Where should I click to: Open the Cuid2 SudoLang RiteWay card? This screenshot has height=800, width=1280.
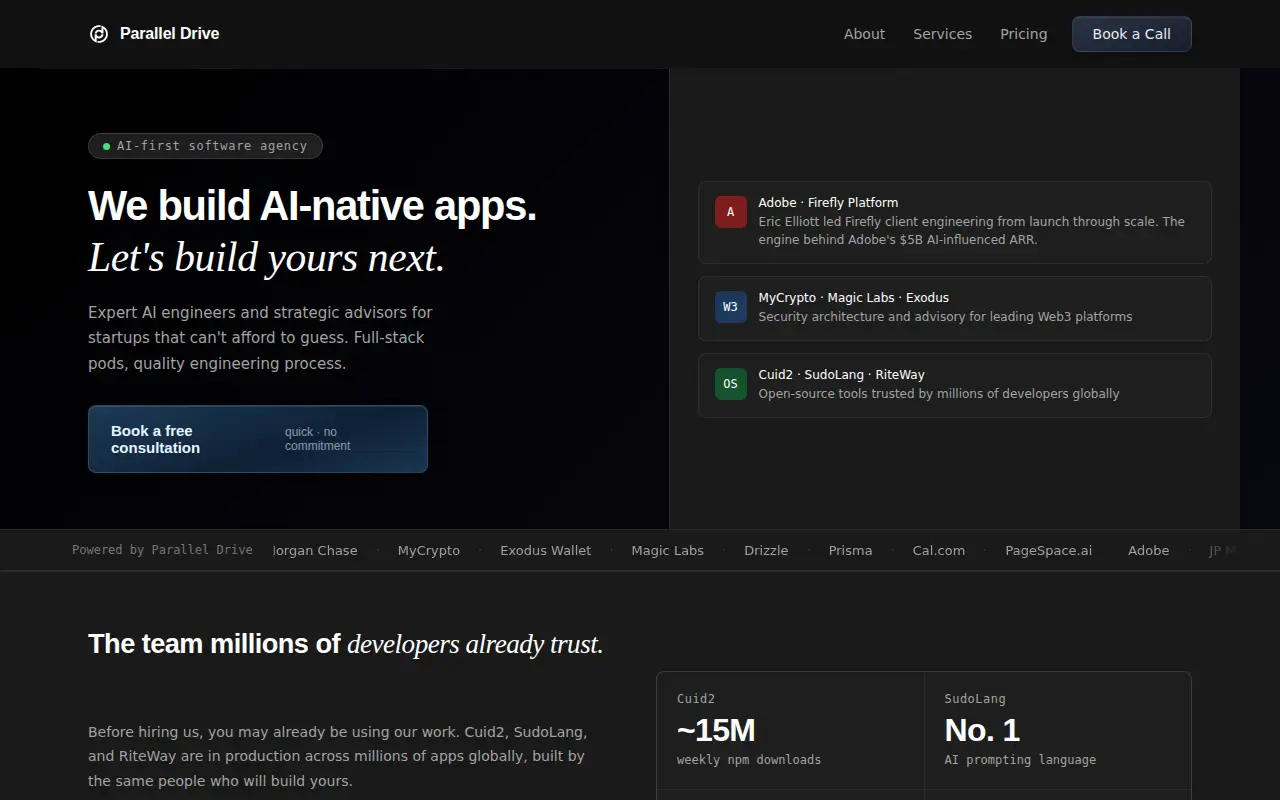[955, 385]
